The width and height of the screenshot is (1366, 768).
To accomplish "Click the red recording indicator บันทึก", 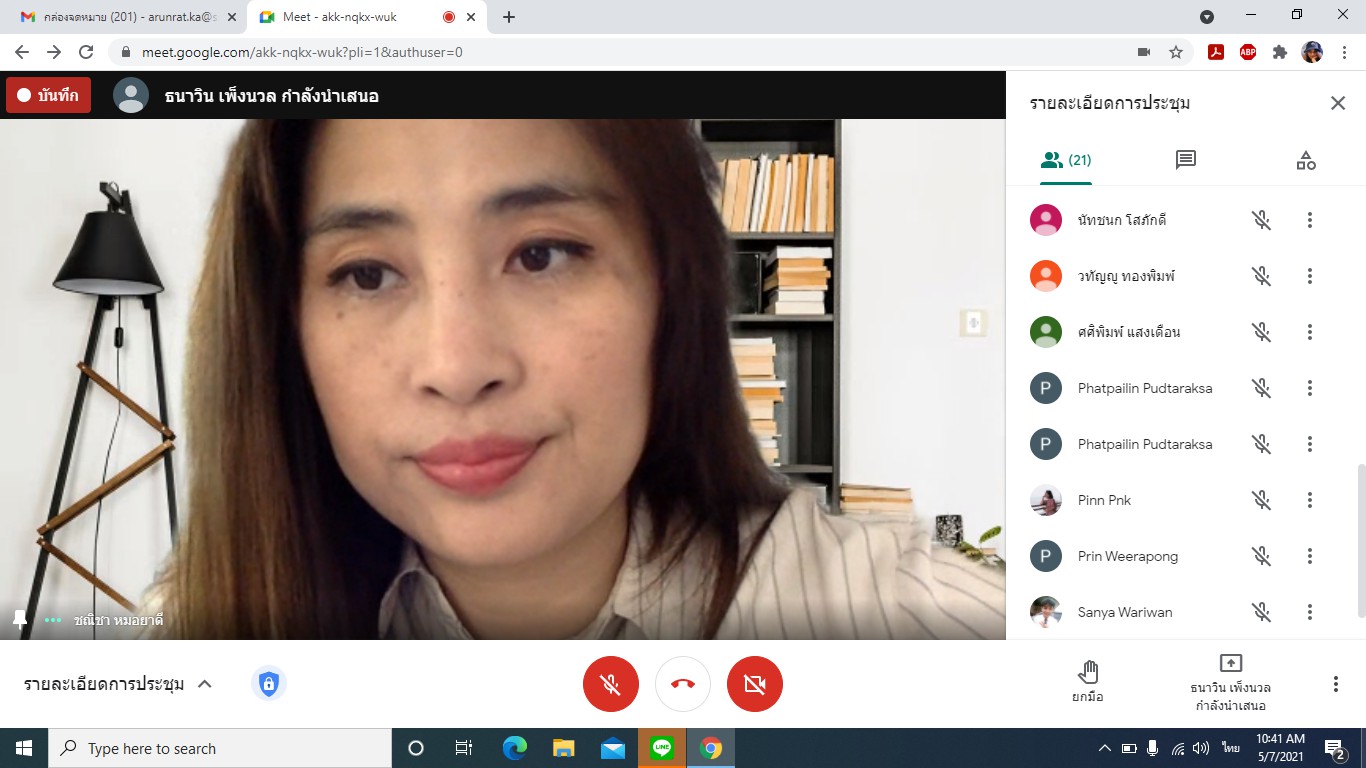I will (x=48, y=96).
